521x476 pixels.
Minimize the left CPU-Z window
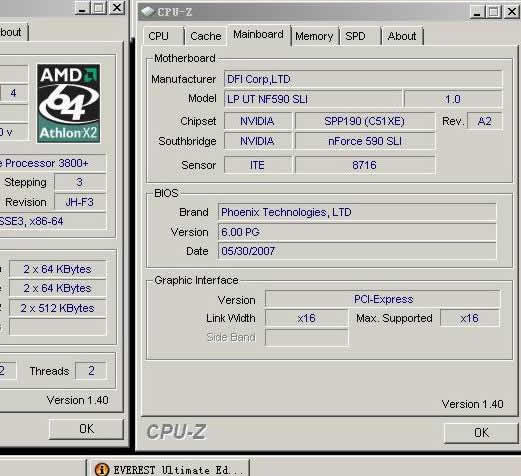point(82,7)
